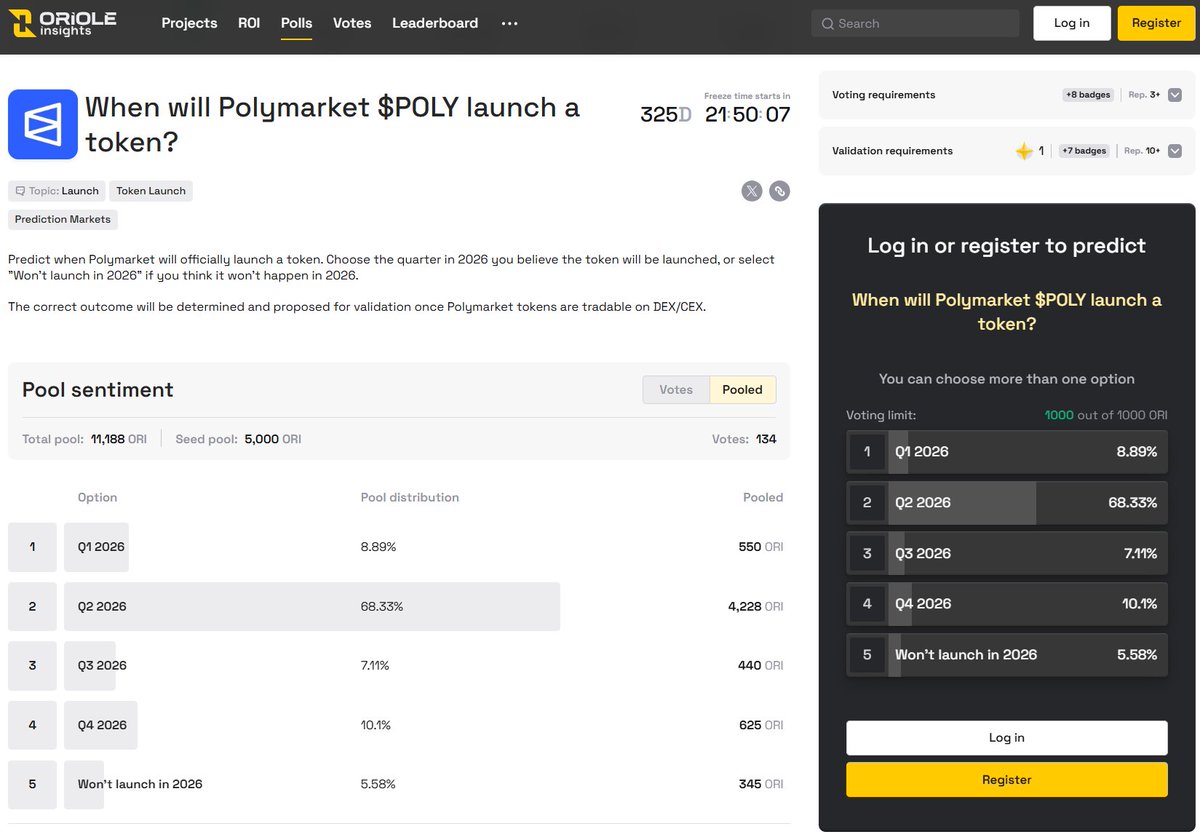Click Won't launch in 2026 table row
The height and width of the screenshot is (837, 1200).
tap(398, 785)
